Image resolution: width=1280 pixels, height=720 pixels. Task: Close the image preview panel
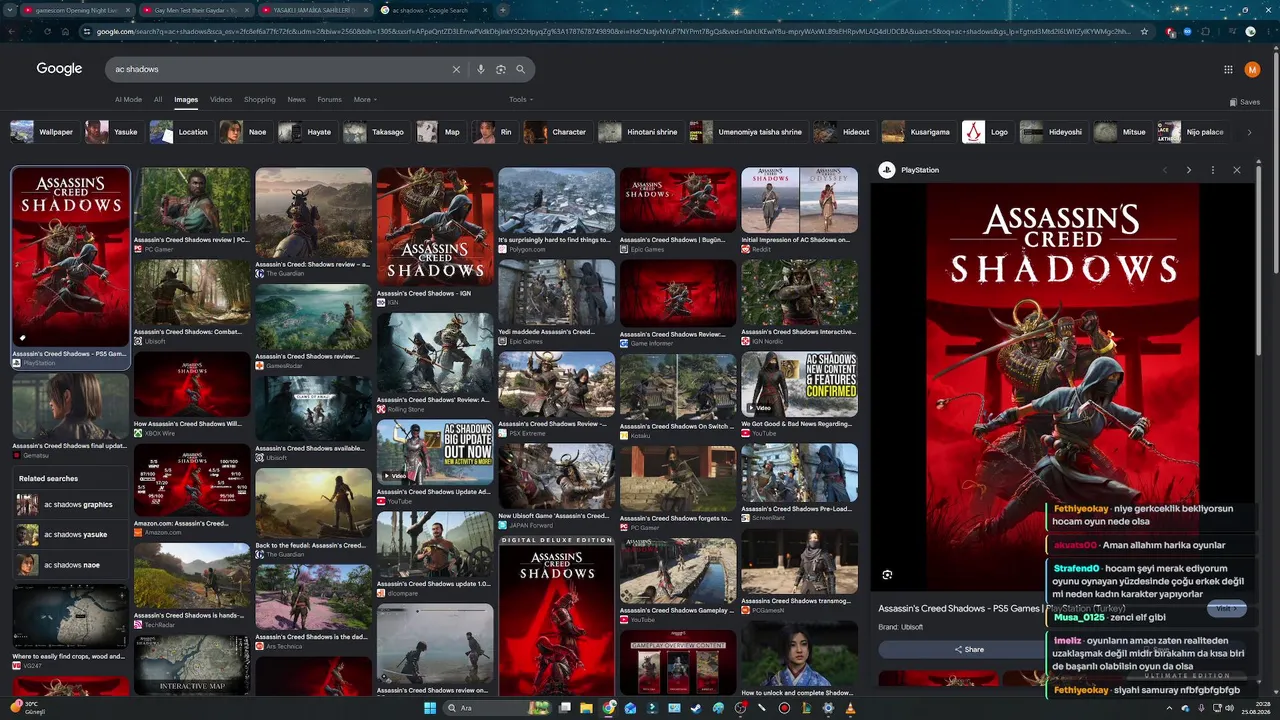click(1236, 170)
